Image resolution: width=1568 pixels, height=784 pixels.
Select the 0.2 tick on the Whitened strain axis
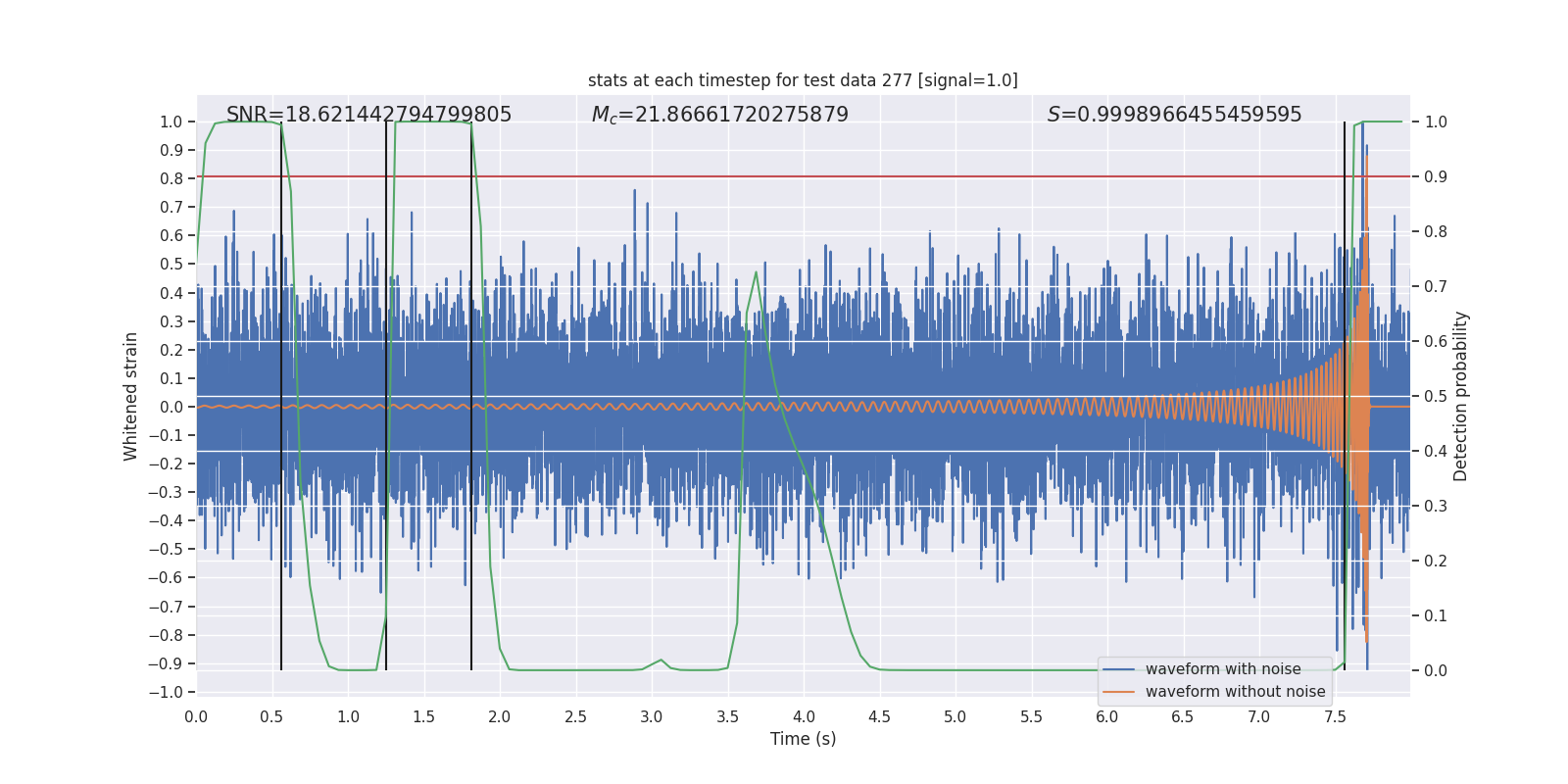pyautogui.click(x=171, y=350)
